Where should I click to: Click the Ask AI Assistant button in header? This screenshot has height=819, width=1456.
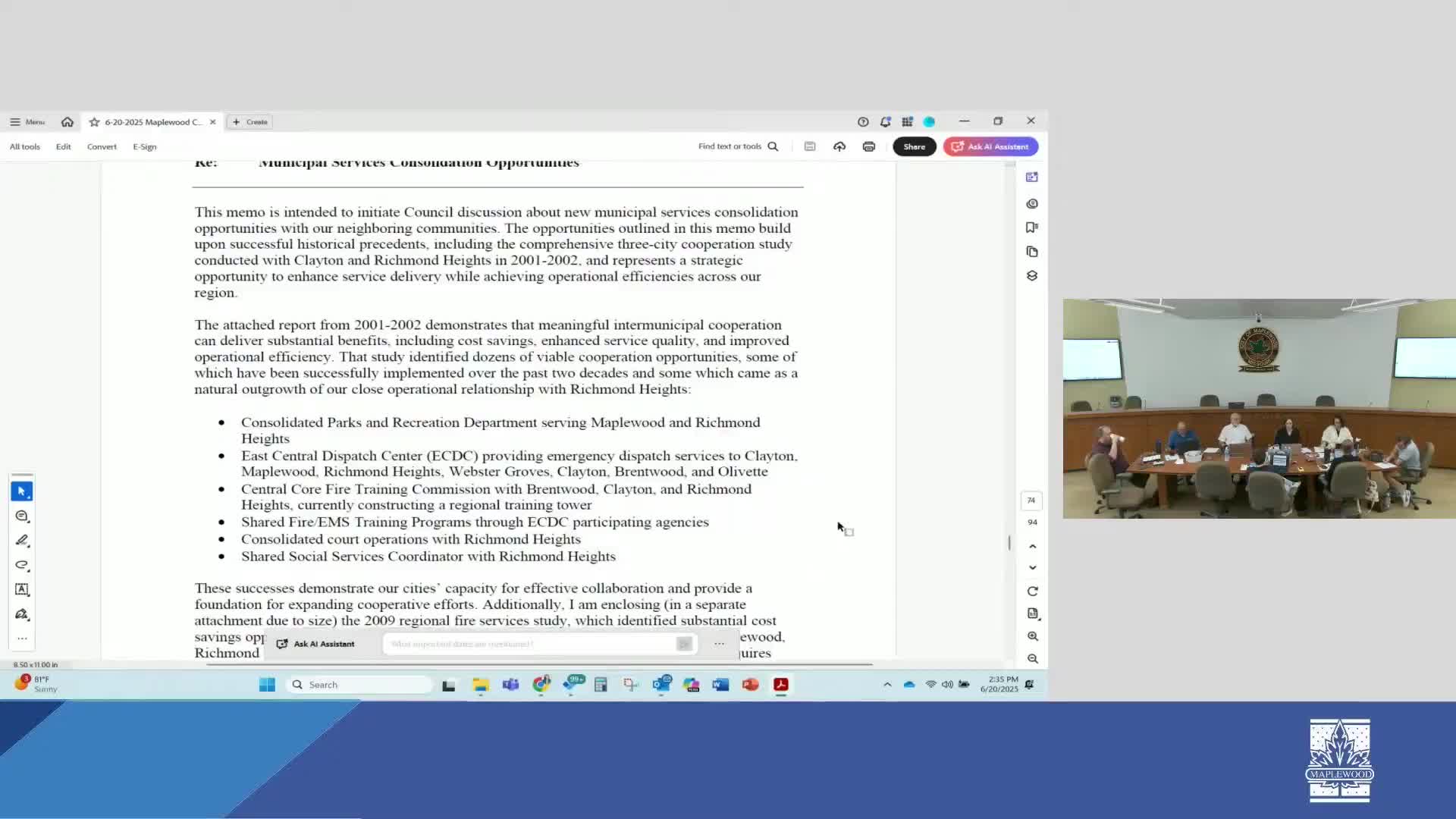point(990,146)
